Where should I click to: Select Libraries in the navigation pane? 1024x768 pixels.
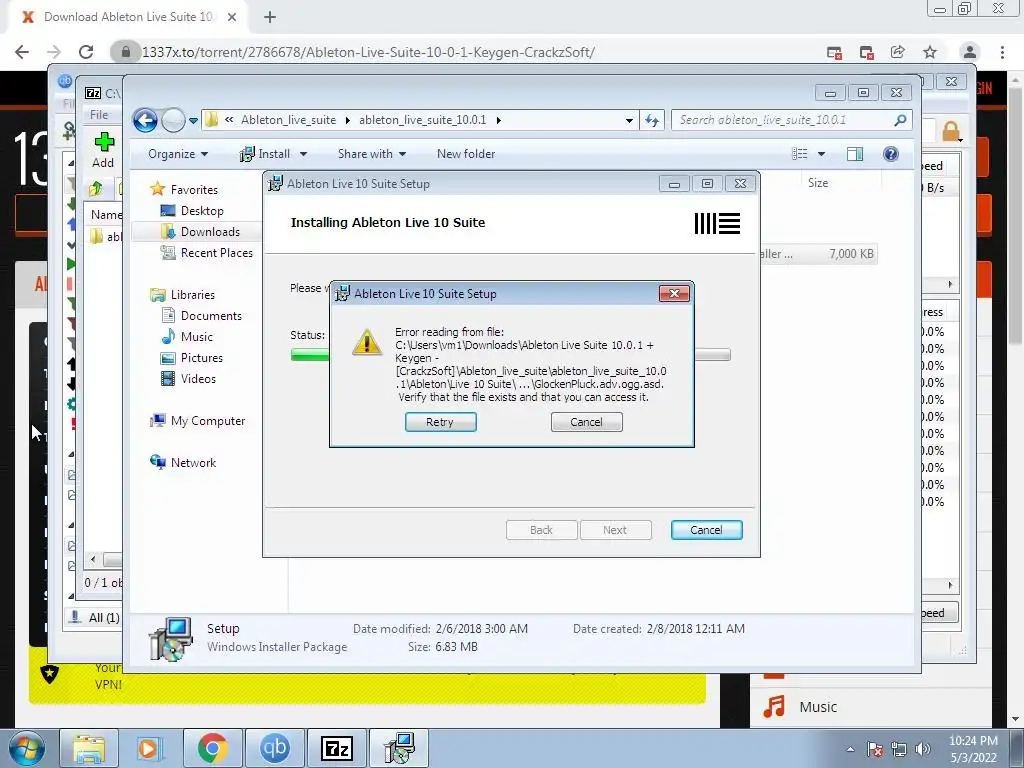pos(182,295)
